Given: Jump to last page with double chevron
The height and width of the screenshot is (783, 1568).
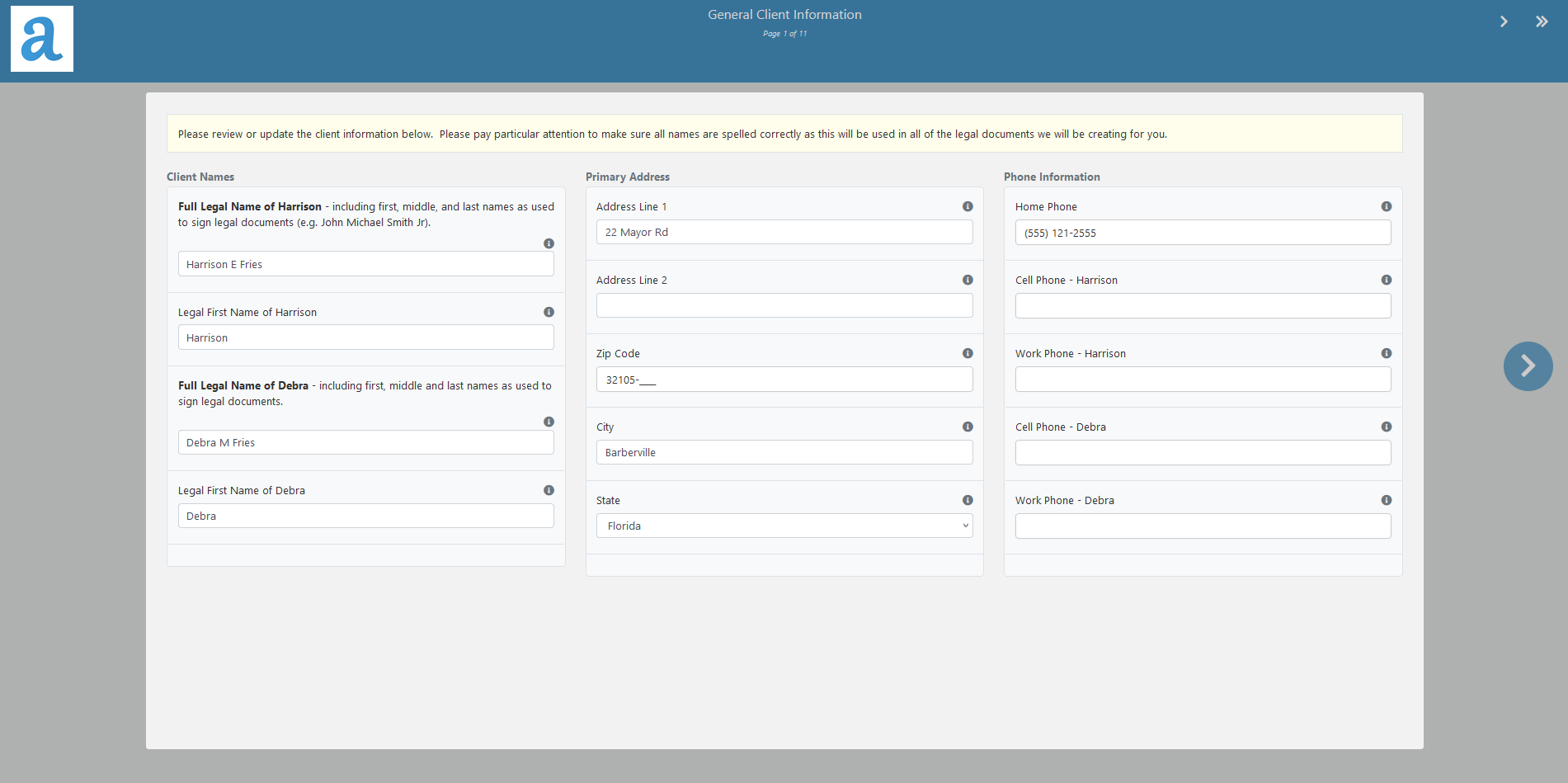Looking at the screenshot, I should pos(1542,21).
